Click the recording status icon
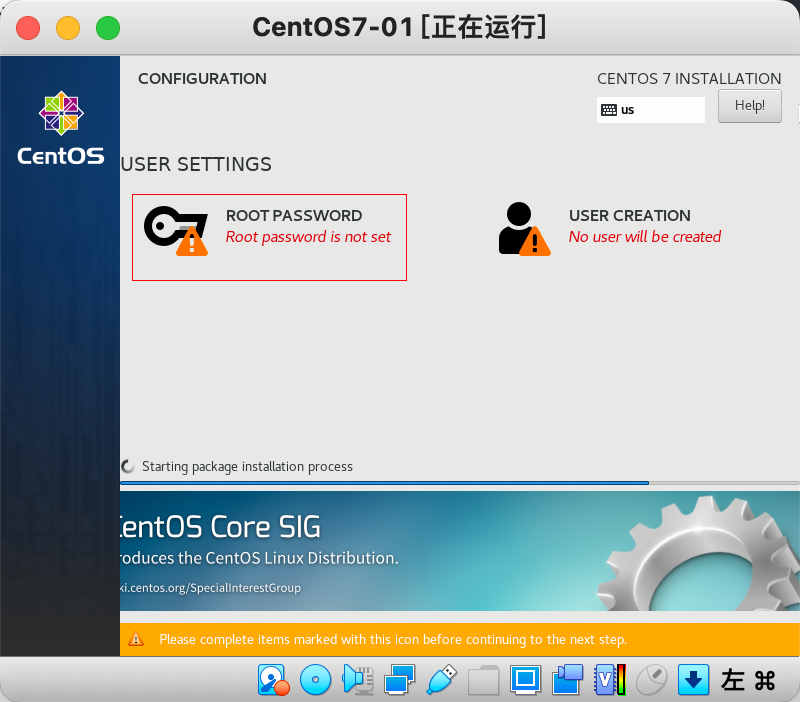The image size is (800, 702). [567, 680]
